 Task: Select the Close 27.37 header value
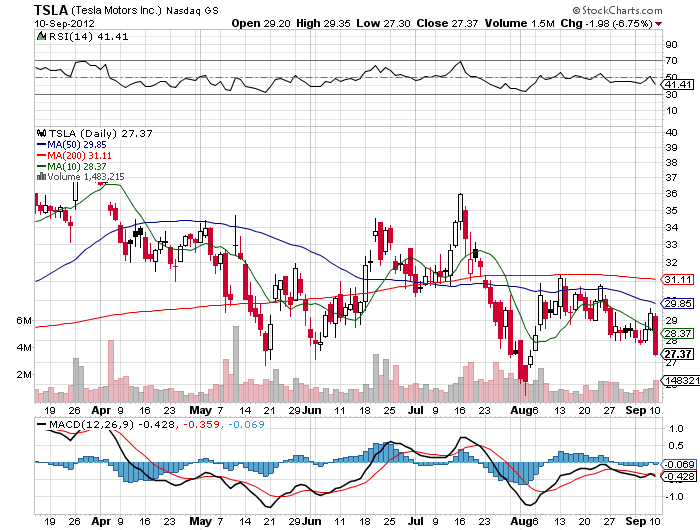(447, 24)
